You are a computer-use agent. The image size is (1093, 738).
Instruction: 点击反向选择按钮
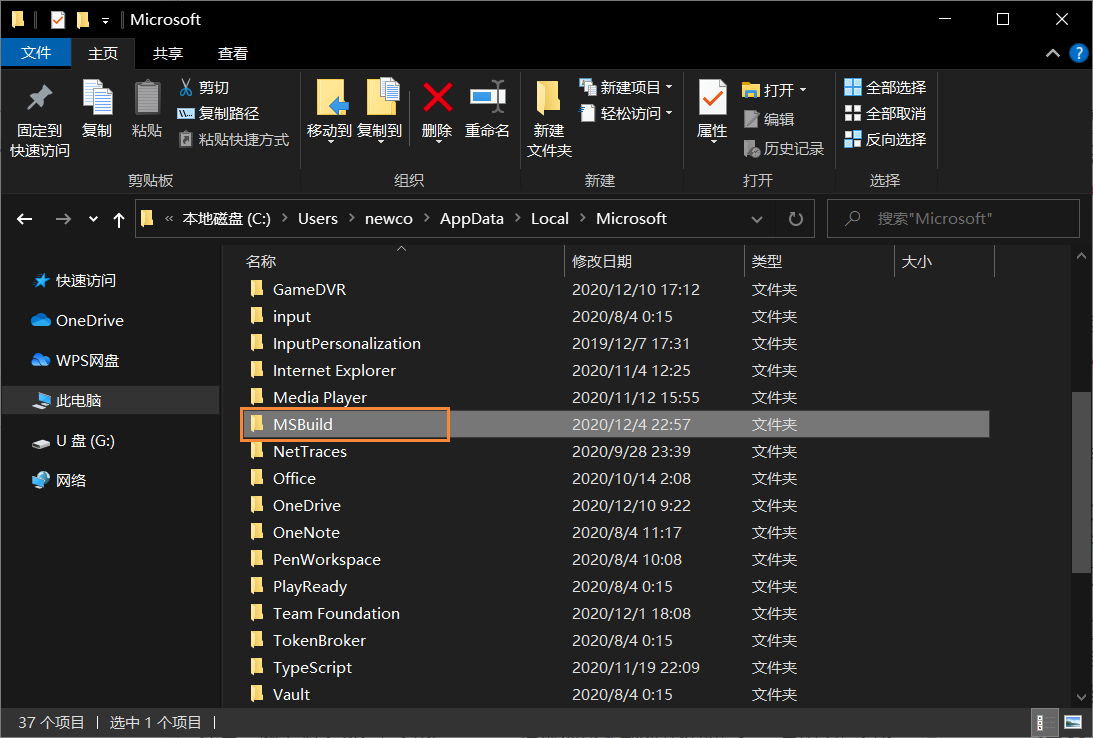click(x=886, y=139)
